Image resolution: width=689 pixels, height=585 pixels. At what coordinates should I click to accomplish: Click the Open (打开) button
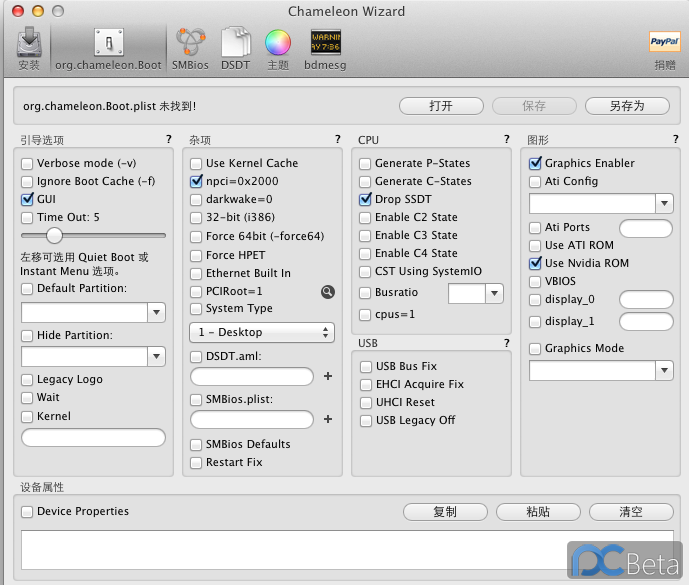[x=440, y=106]
